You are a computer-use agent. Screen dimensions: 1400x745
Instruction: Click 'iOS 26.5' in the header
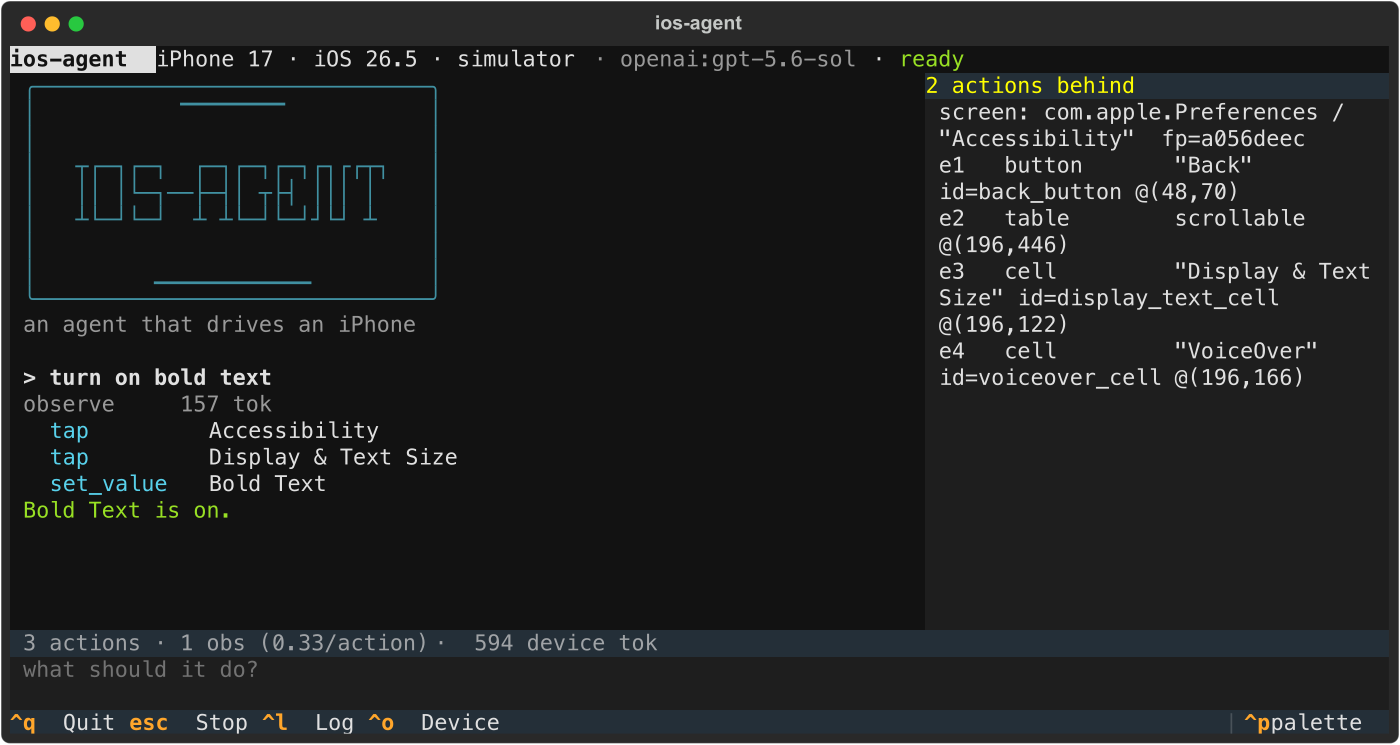click(x=365, y=59)
